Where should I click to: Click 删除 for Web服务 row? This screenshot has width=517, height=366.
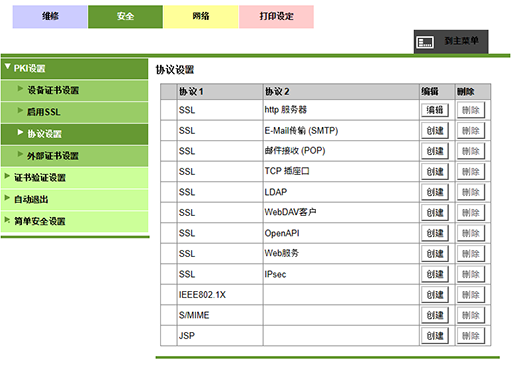(x=470, y=254)
